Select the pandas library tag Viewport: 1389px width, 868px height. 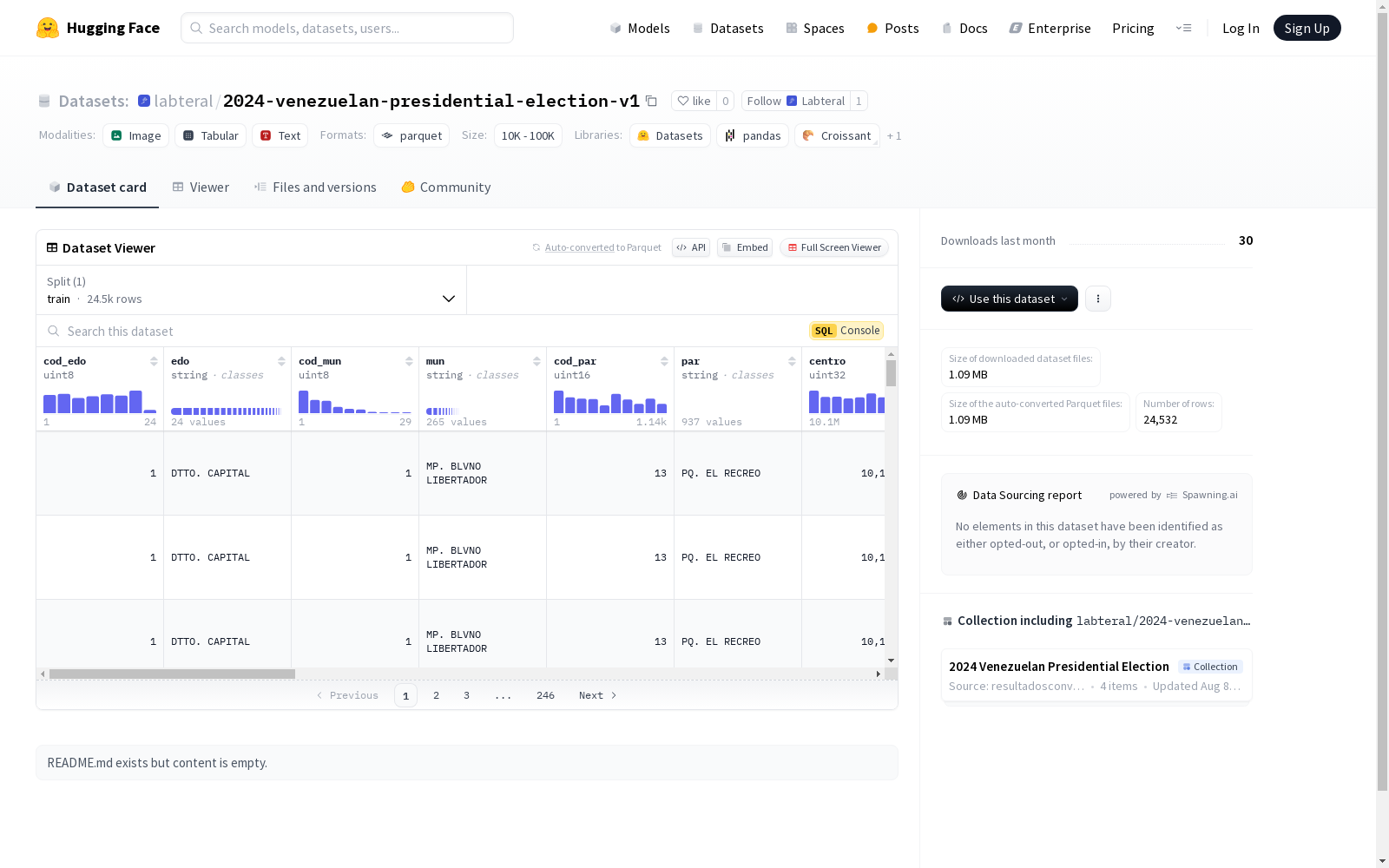[754, 135]
